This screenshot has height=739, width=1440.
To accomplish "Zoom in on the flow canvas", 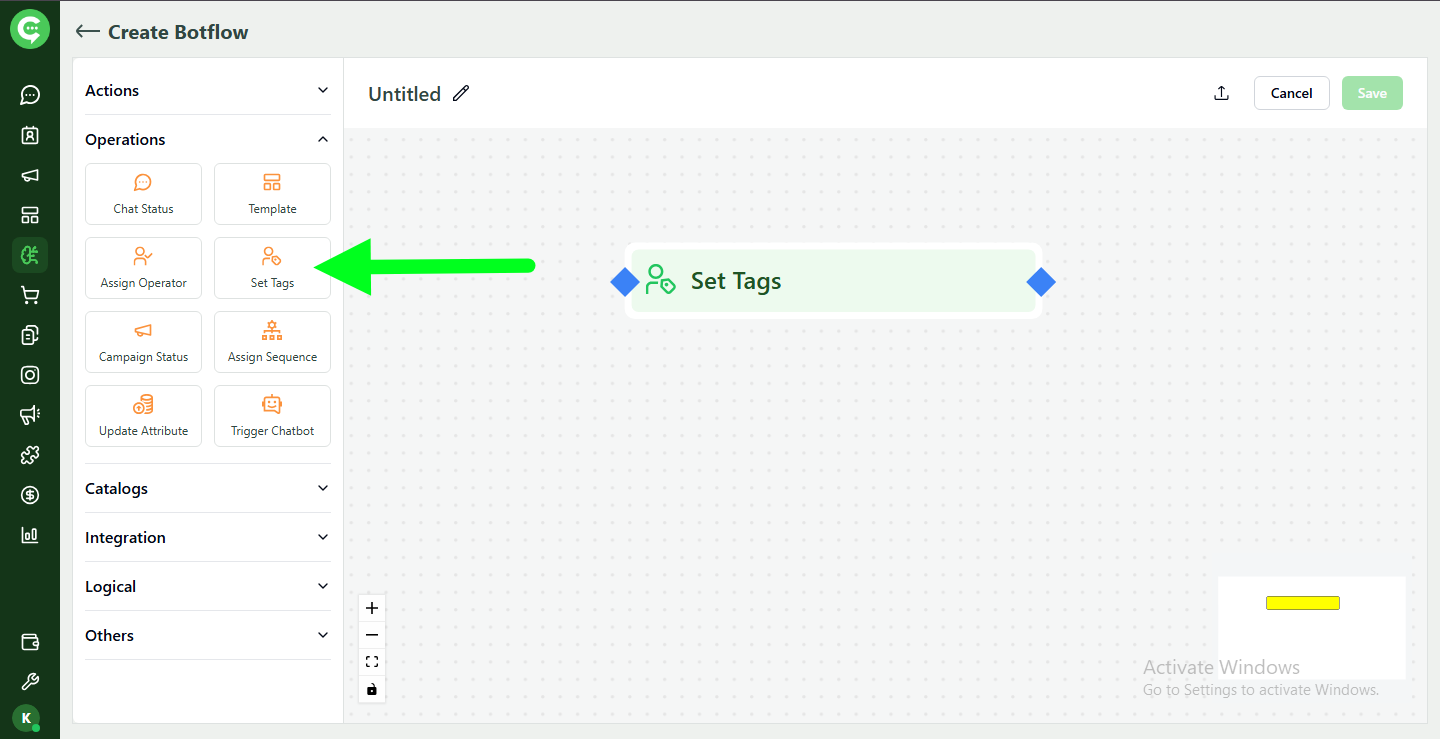I will point(371,607).
